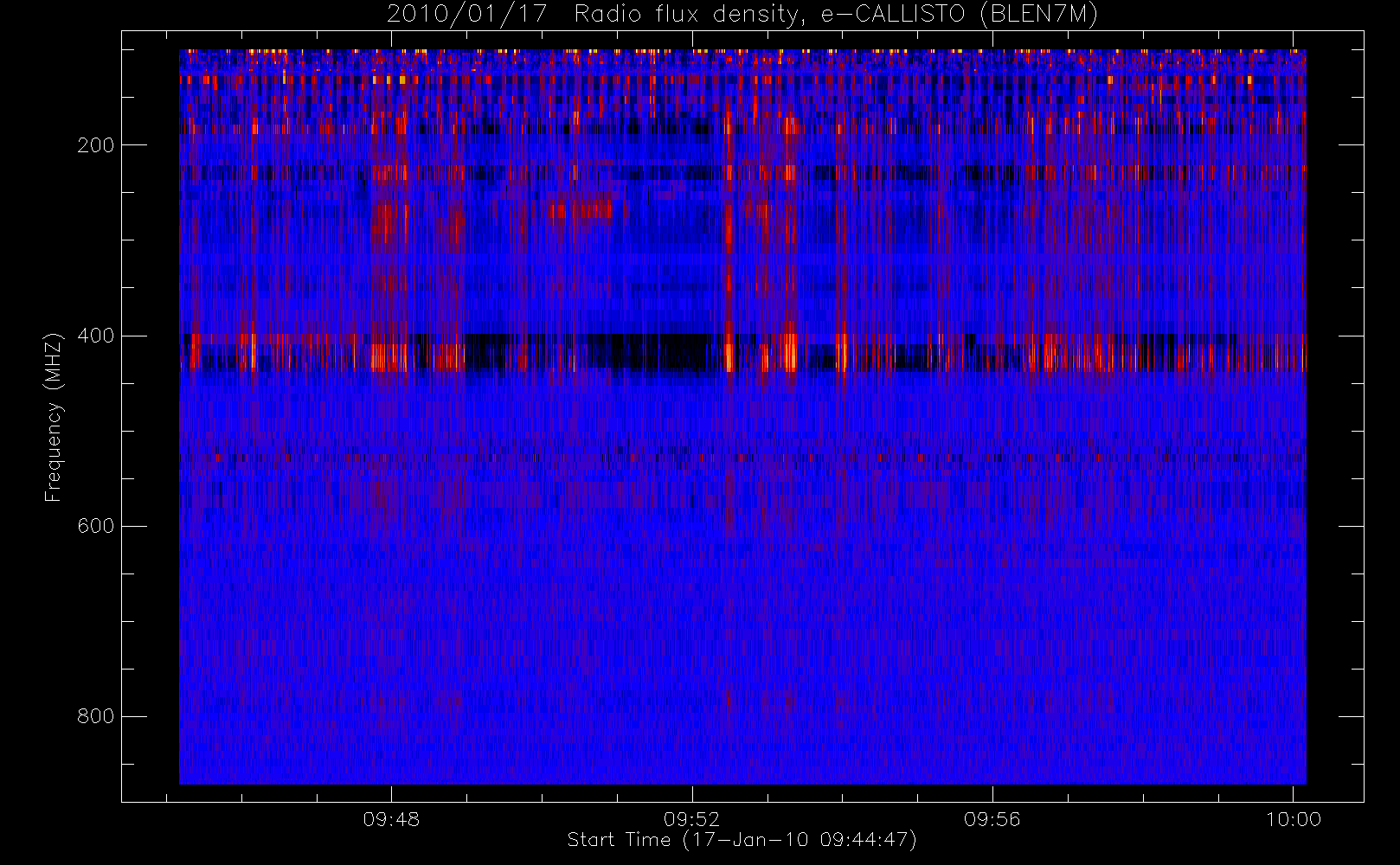Click the 200 frequency tick label
This screenshot has height=865, width=1400.
[96, 145]
